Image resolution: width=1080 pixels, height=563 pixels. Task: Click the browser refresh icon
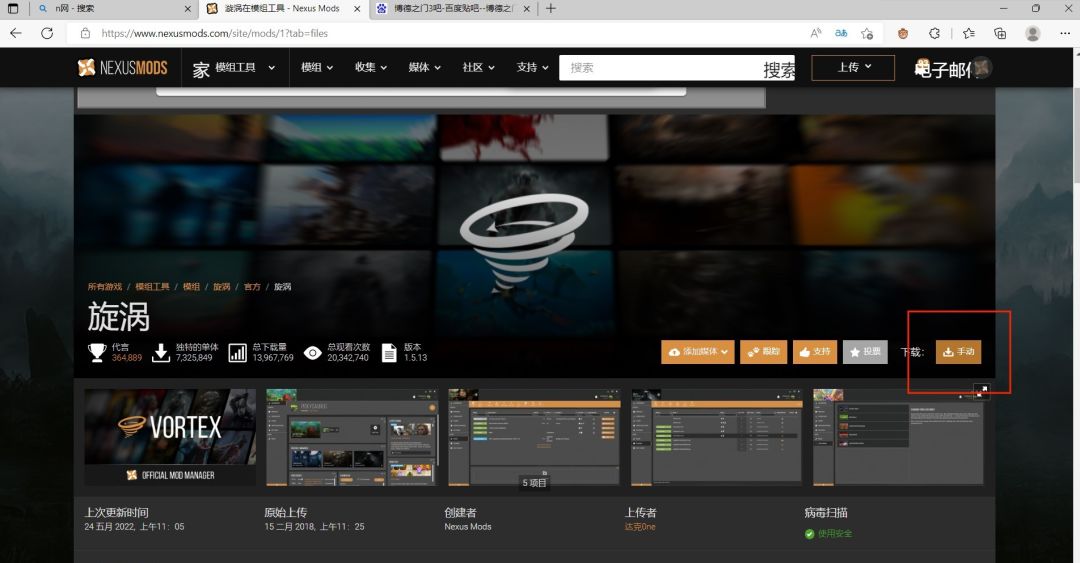click(x=47, y=33)
